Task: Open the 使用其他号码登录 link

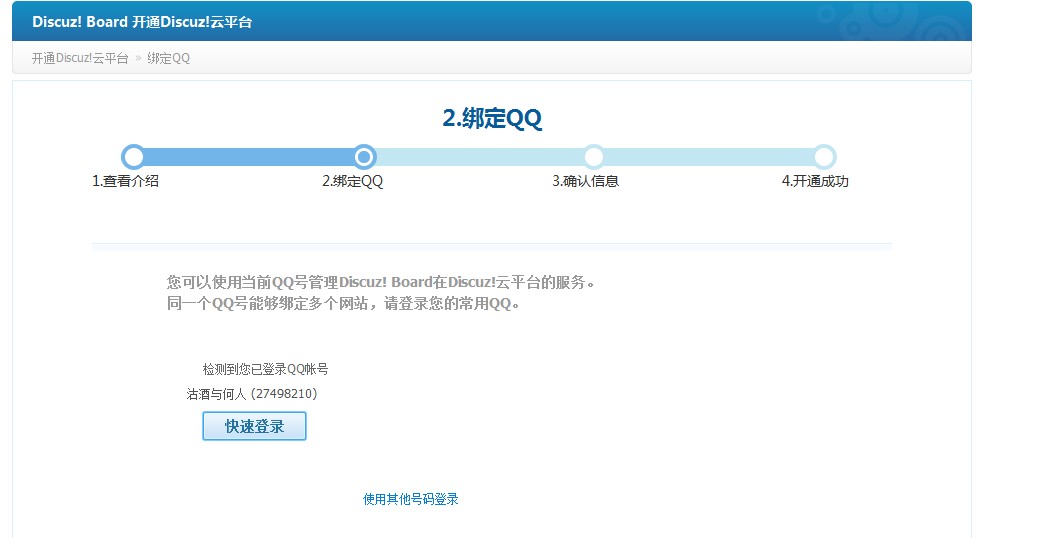Action: (411, 499)
